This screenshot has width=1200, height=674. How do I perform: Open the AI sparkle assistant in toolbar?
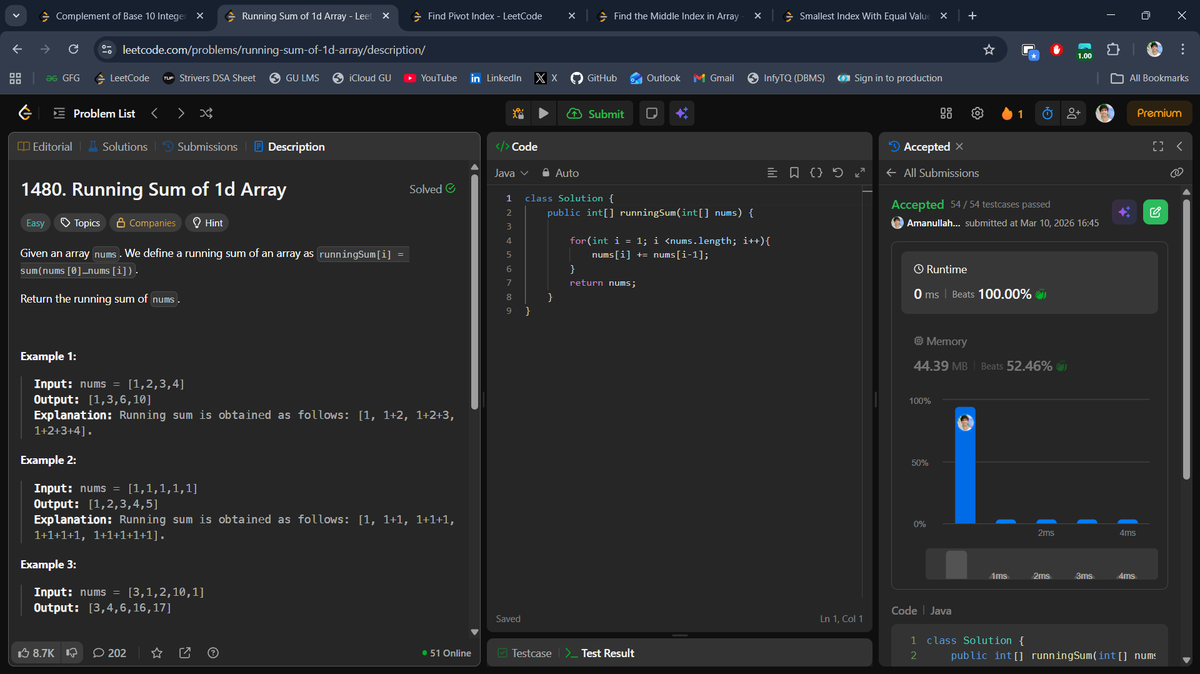pos(681,113)
